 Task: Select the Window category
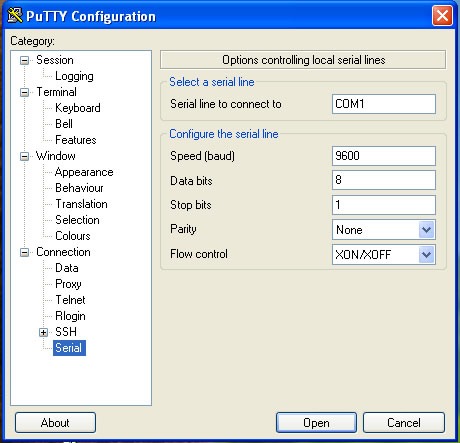pyautogui.click(x=56, y=156)
